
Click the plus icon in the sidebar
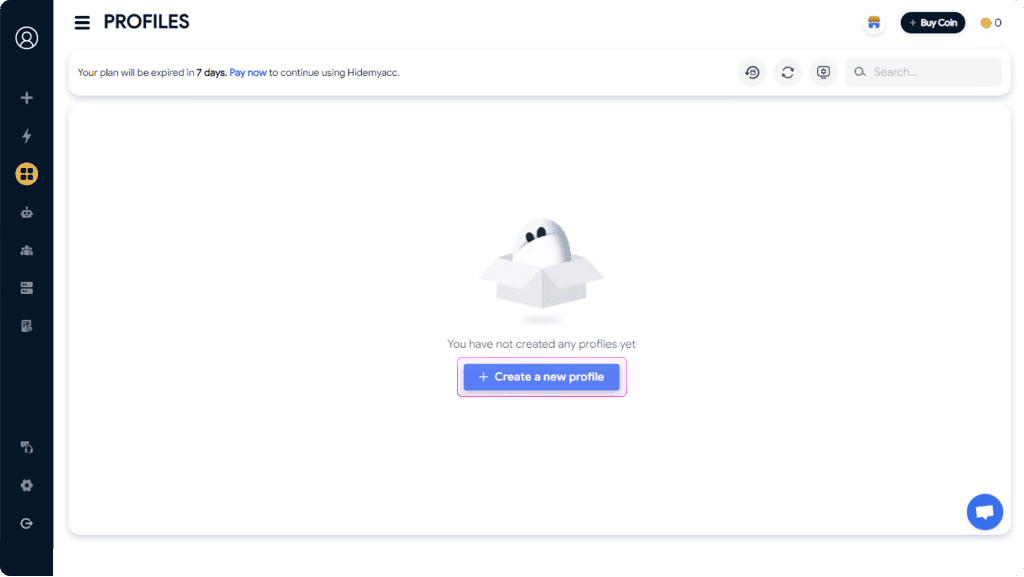[27, 98]
